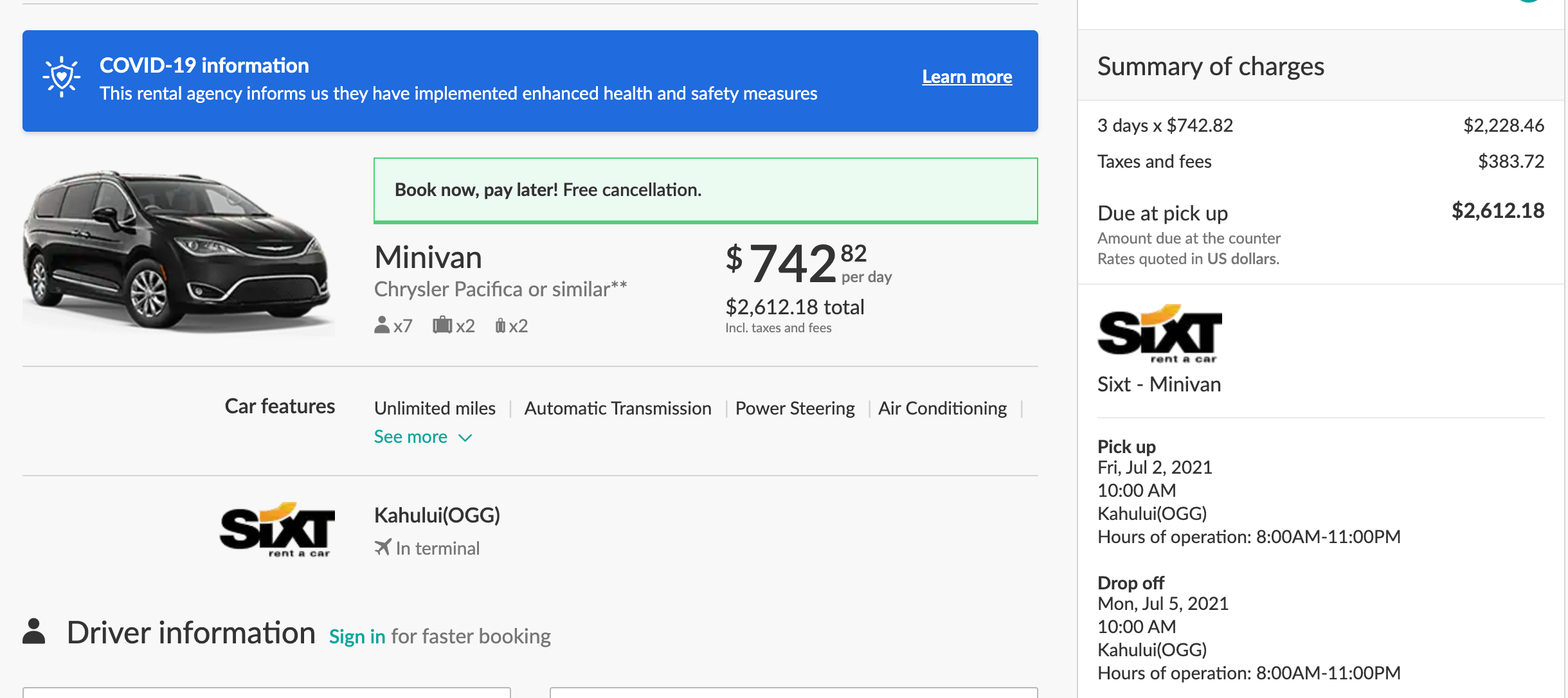
Task: Click the Unlimited miles feature
Action: click(435, 409)
